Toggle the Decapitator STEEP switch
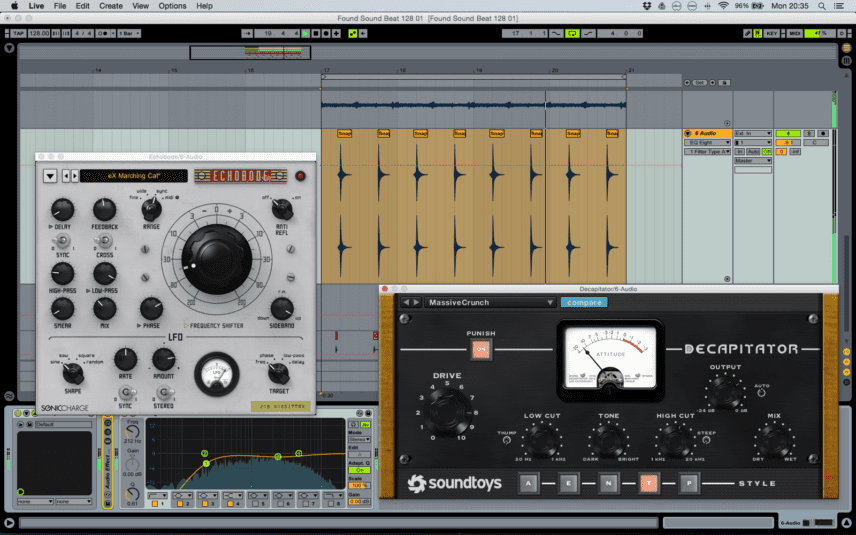The image size is (856, 535). pos(706,440)
